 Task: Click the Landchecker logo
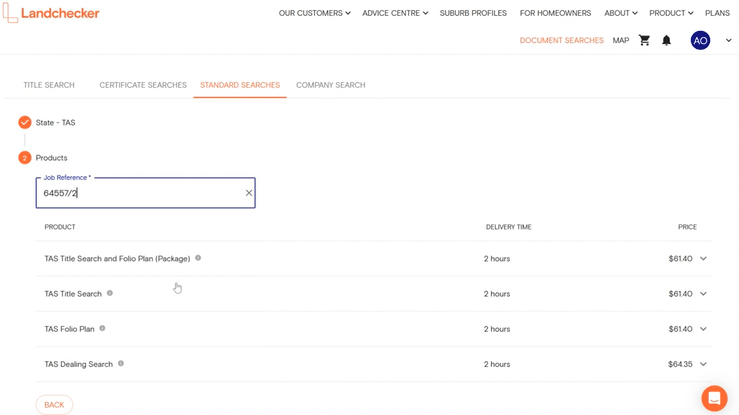pos(51,13)
